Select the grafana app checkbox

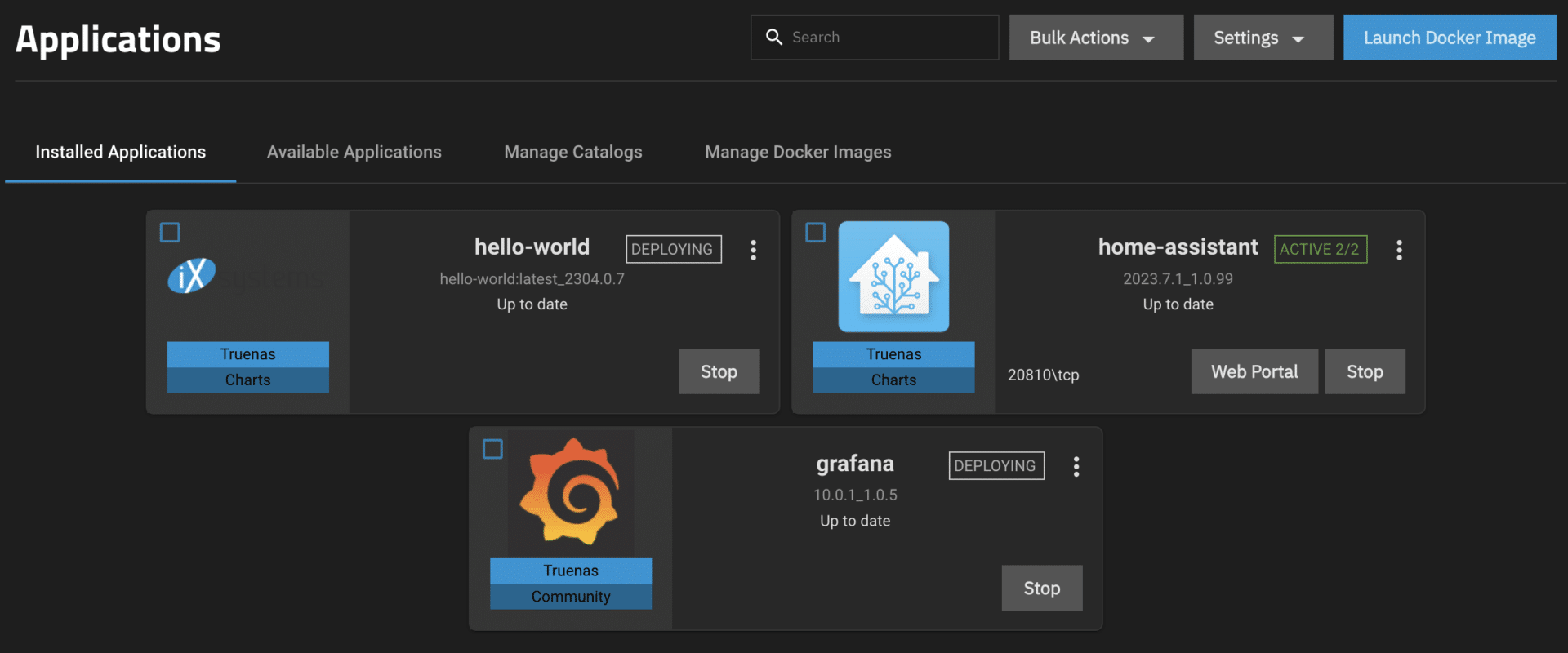pos(492,449)
